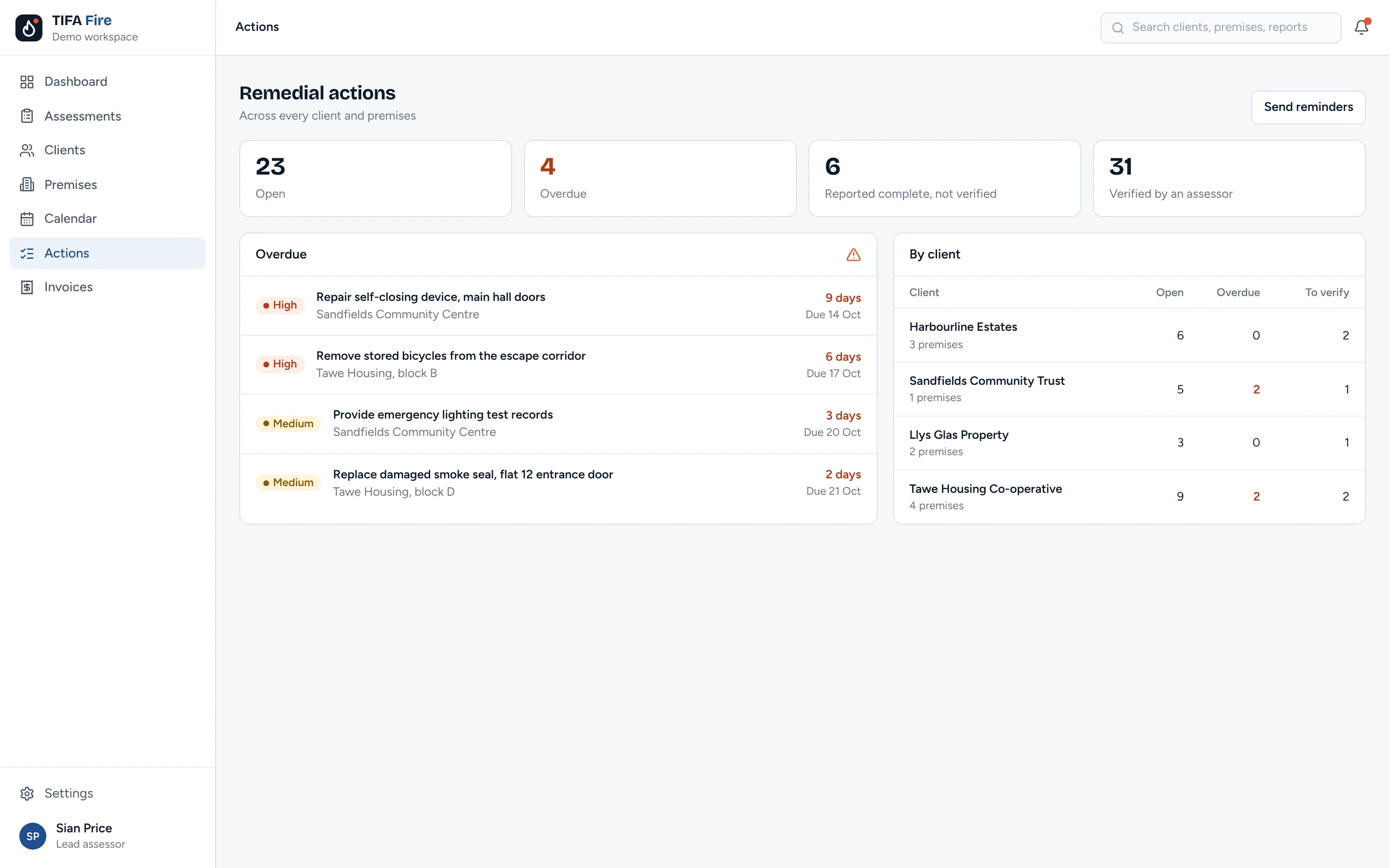The height and width of the screenshot is (868, 1389).
Task: Open Harbourline Estates client row
Action: click(x=1129, y=335)
